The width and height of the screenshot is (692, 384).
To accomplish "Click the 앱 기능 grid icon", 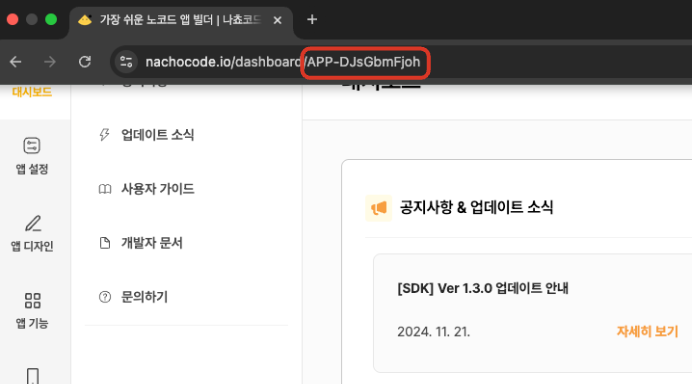I will (32, 301).
